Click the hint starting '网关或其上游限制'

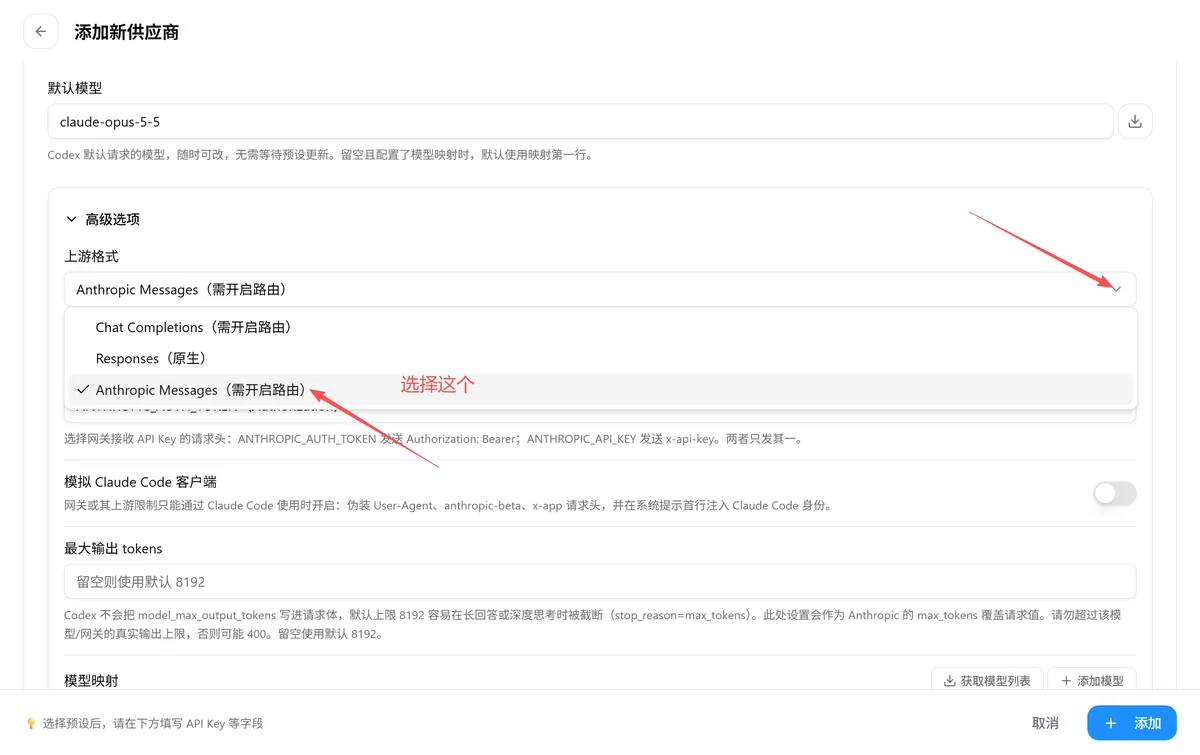click(x=448, y=505)
